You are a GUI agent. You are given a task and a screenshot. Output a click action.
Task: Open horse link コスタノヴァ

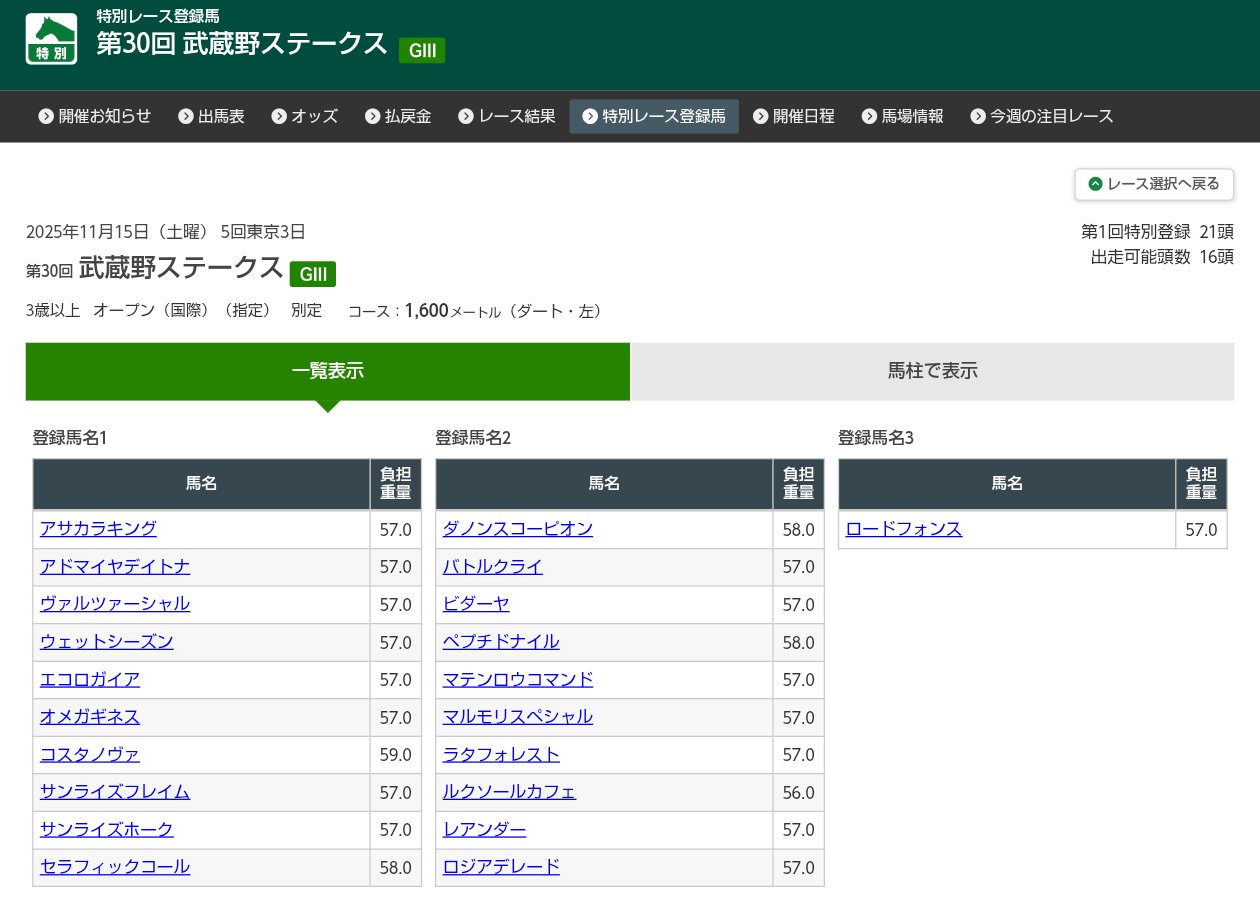90,755
